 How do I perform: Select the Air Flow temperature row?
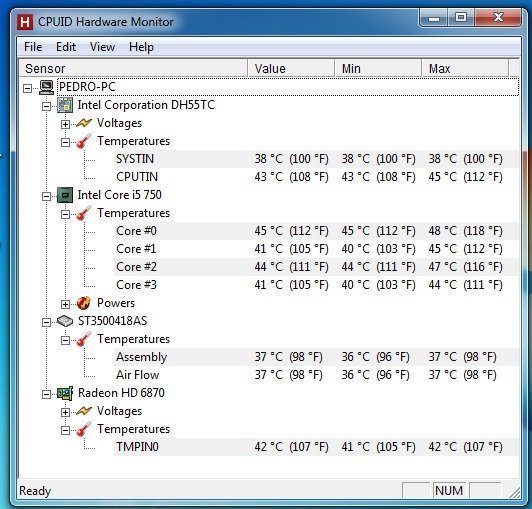(x=316, y=375)
